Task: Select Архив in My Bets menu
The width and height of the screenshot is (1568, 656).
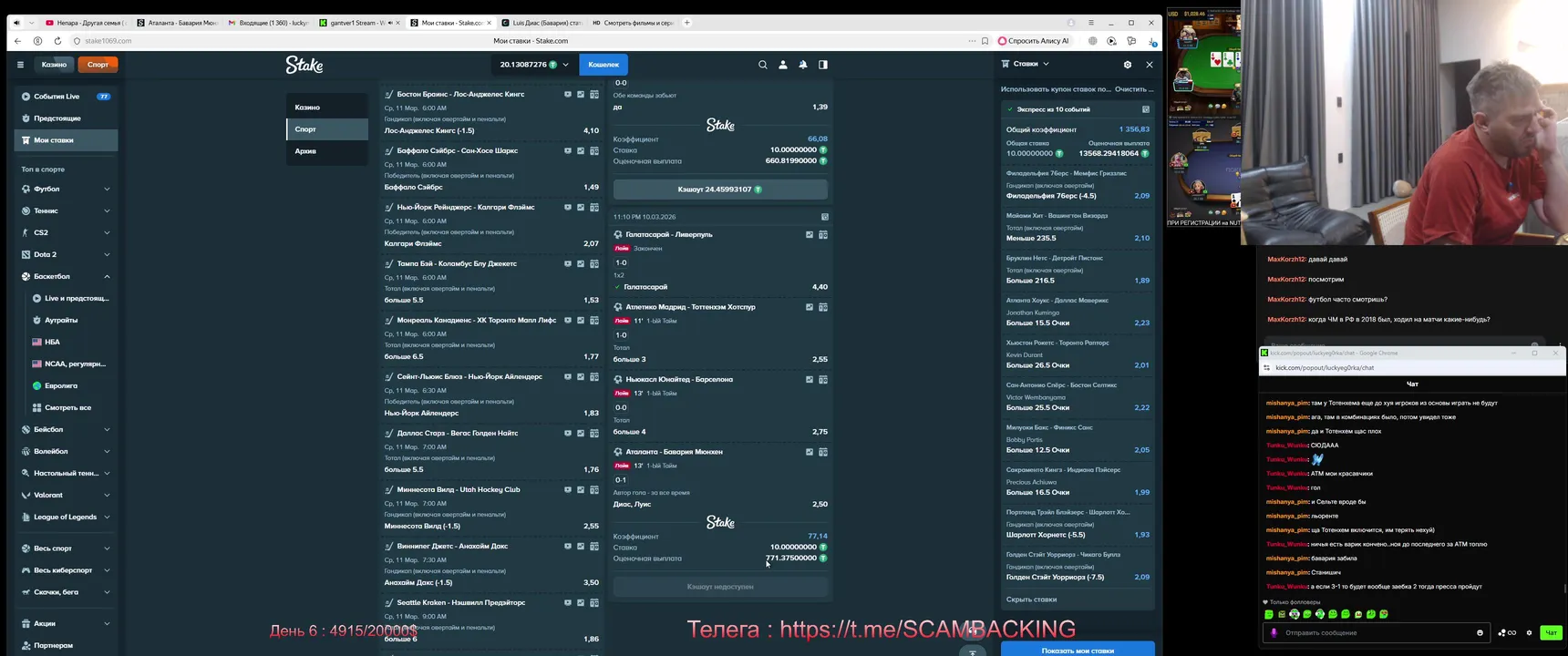Action: pos(327,151)
